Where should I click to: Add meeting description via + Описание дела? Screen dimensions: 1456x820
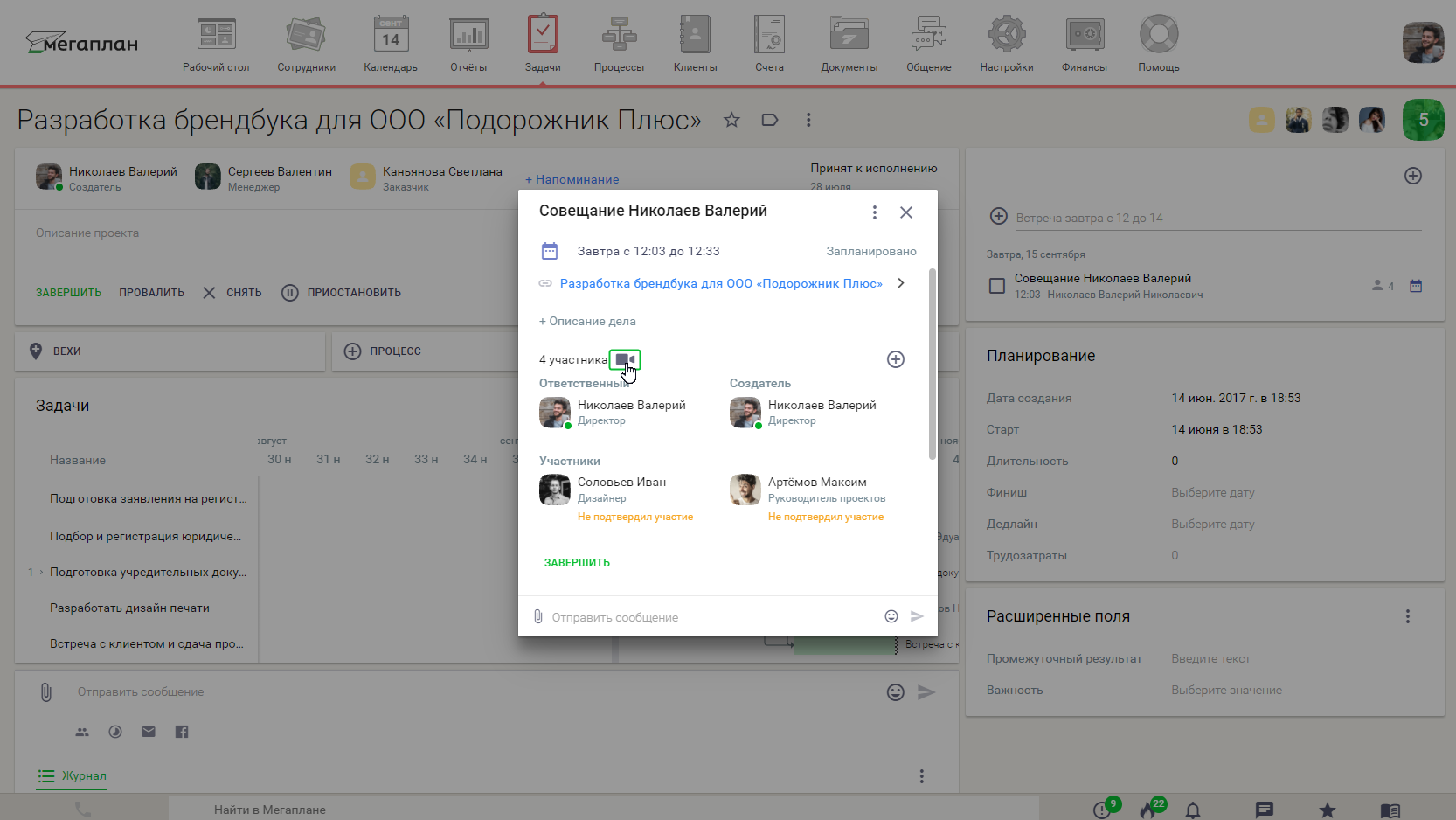tap(587, 321)
